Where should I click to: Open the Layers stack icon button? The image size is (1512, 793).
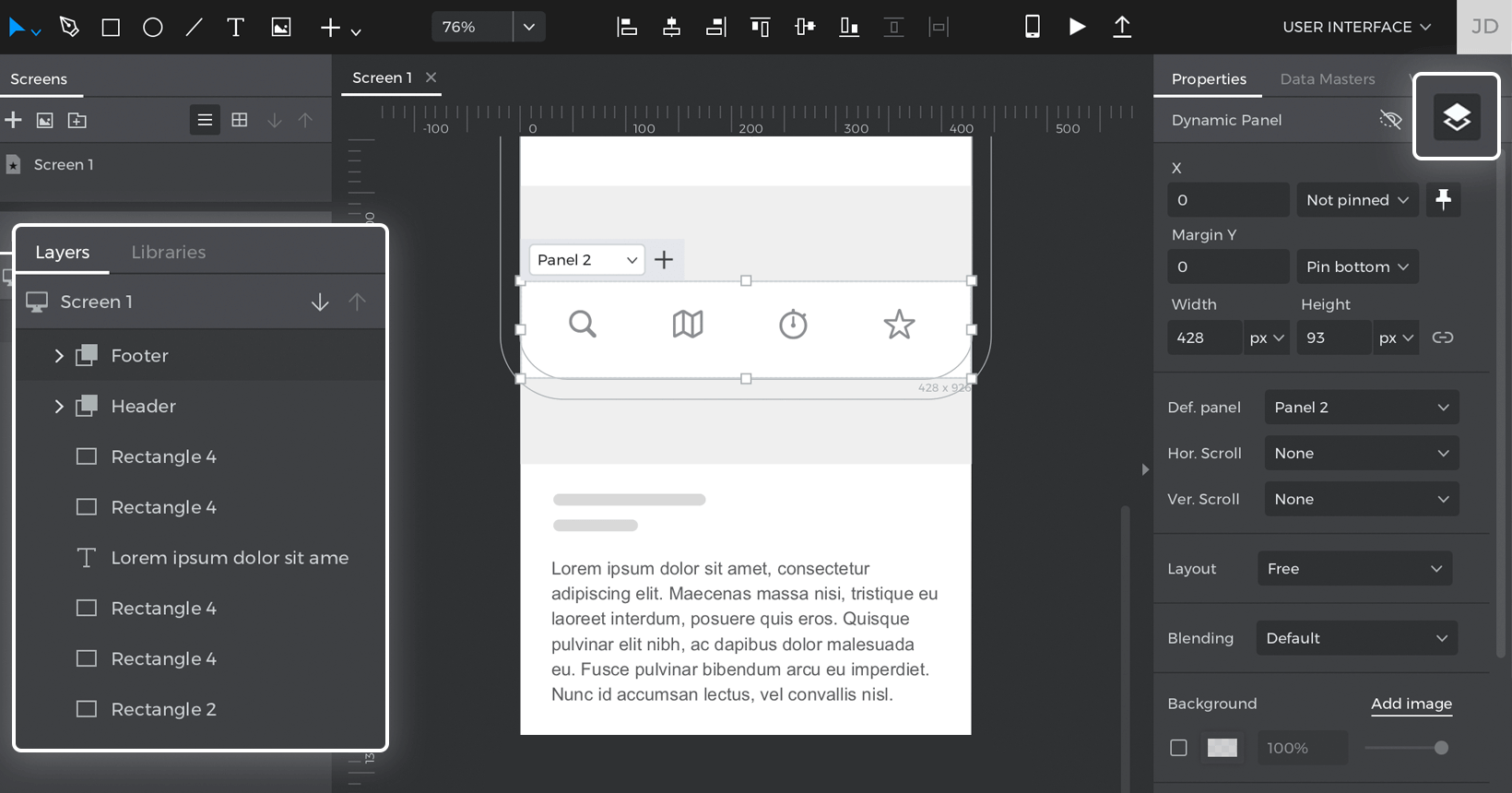(1457, 117)
